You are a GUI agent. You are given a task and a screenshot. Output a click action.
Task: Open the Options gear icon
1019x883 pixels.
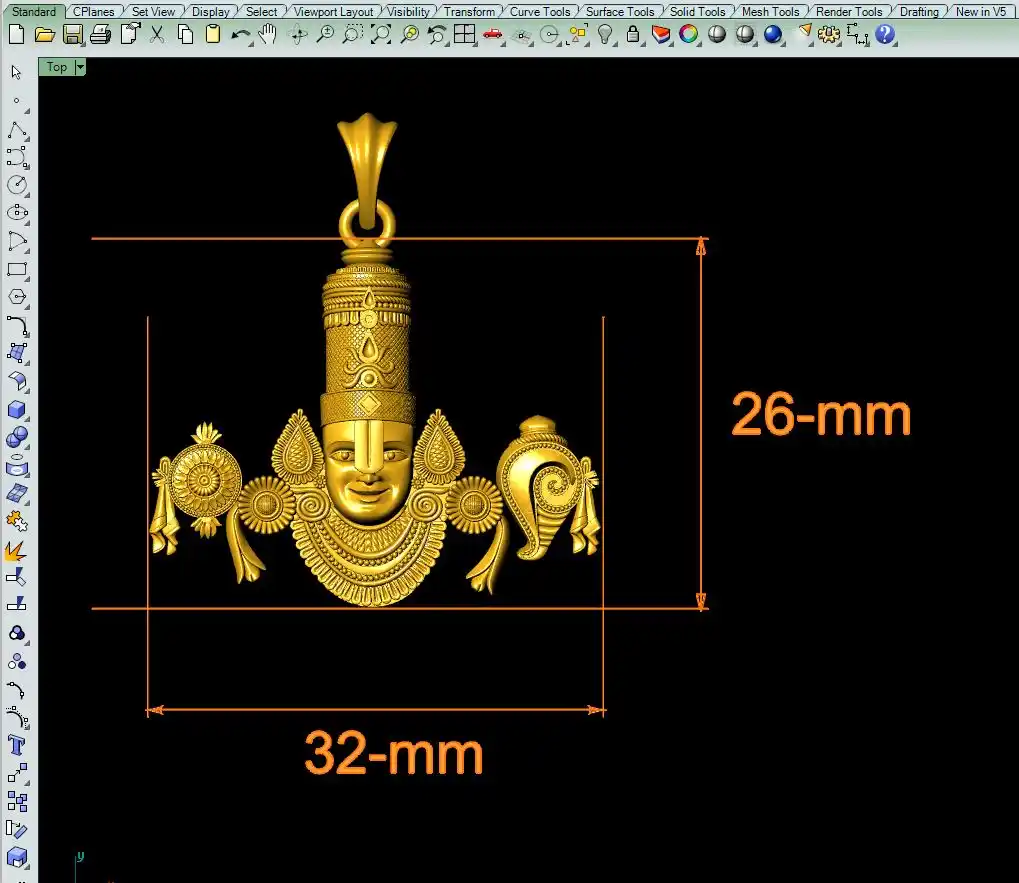[x=828, y=34]
